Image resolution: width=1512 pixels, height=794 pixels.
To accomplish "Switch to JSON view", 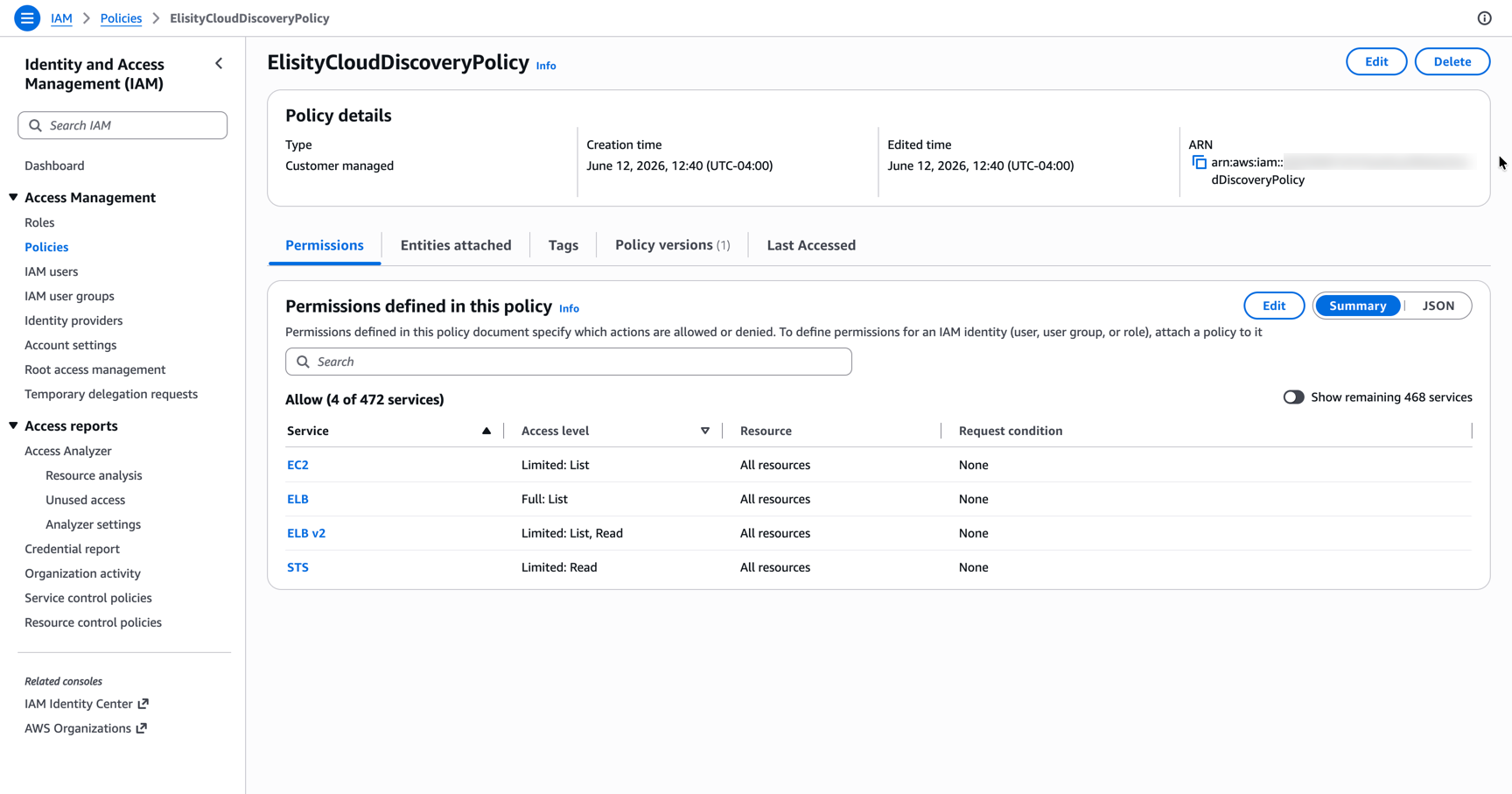I will pyautogui.click(x=1438, y=306).
